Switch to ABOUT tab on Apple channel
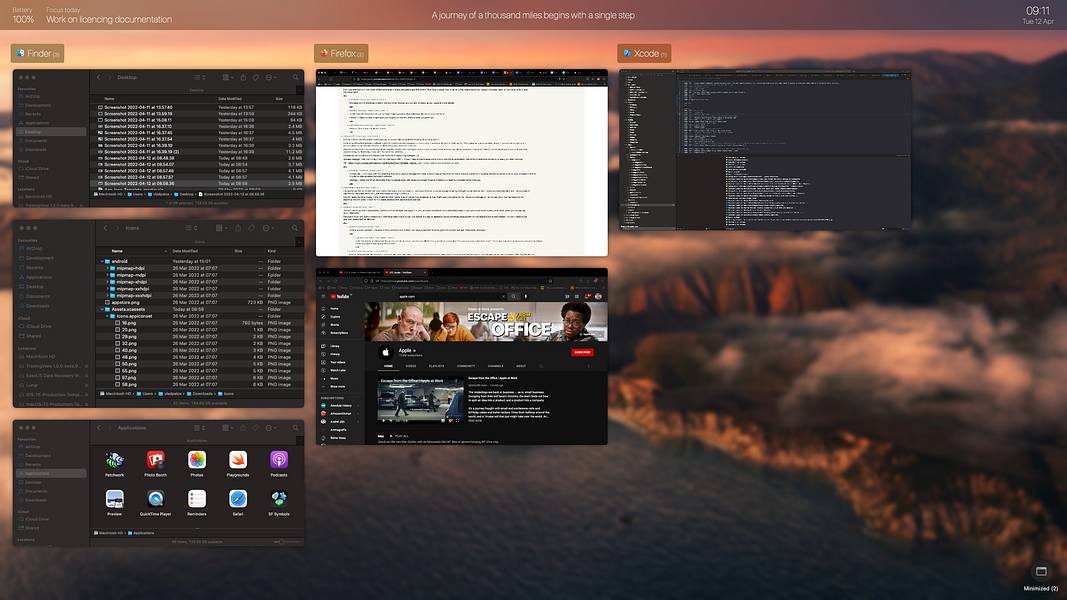Viewport: 1067px width, 600px height. [x=521, y=366]
